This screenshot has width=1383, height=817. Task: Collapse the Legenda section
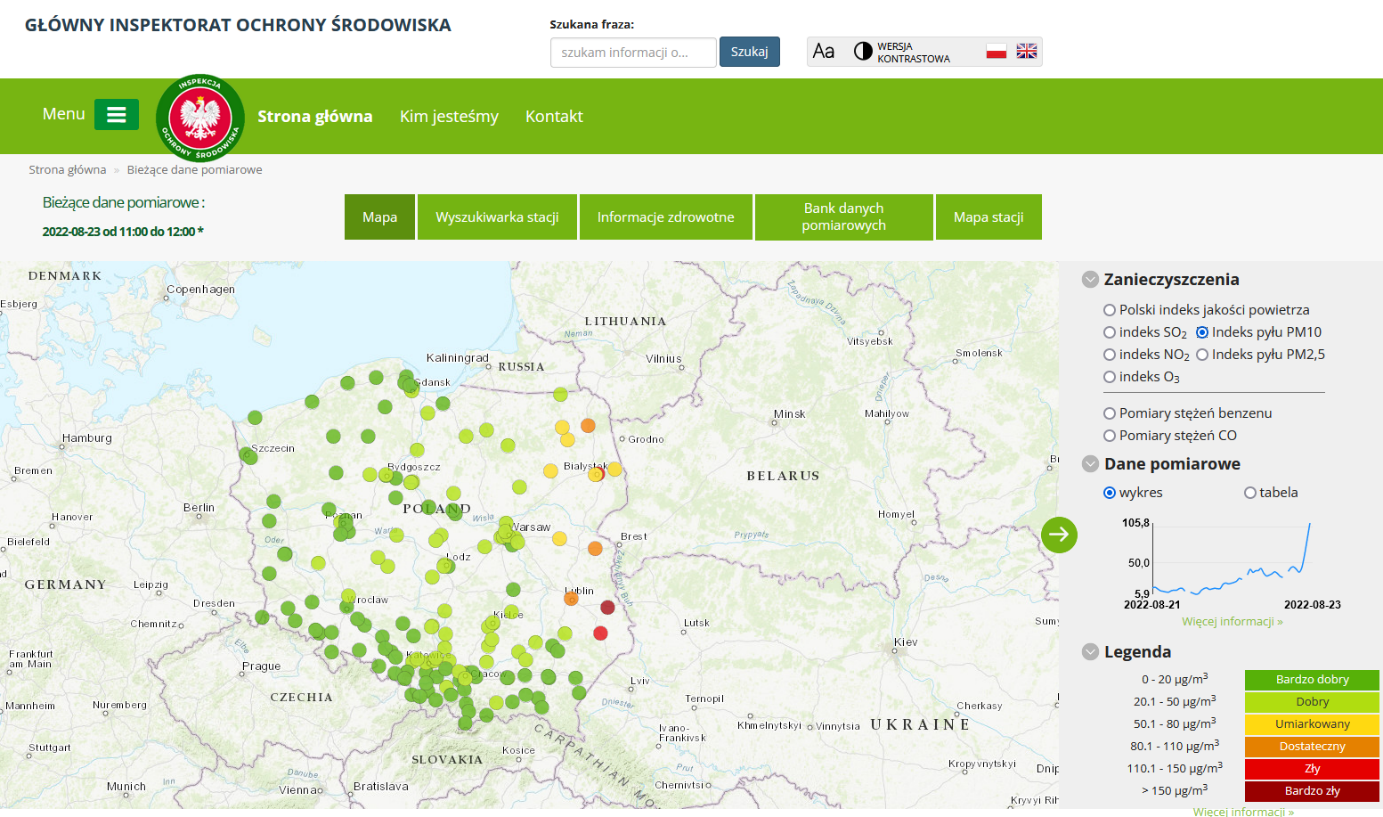pyautogui.click(x=1090, y=652)
